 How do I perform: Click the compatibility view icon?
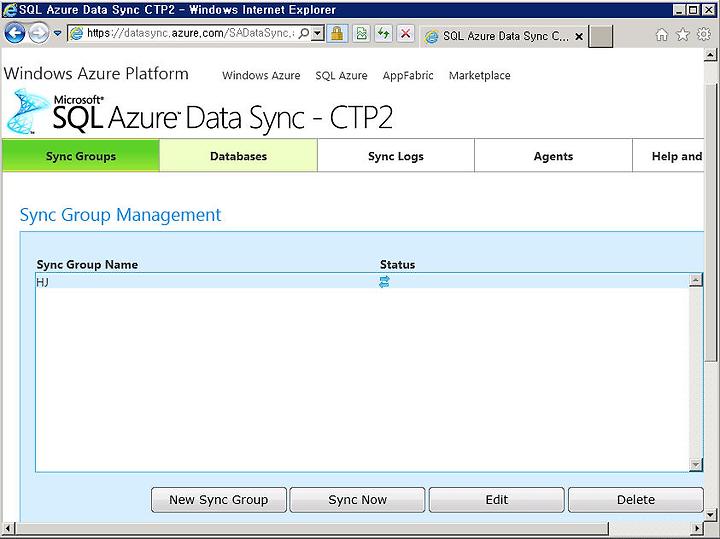pyautogui.click(x=362, y=34)
